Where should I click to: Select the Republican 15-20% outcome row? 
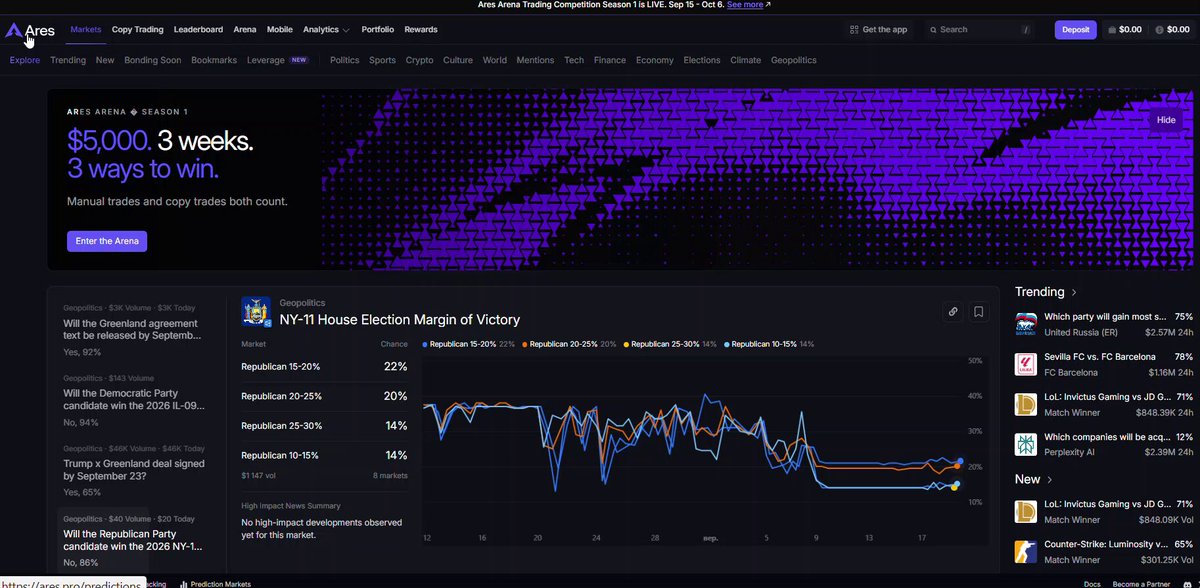pyautogui.click(x=324, y=367)
